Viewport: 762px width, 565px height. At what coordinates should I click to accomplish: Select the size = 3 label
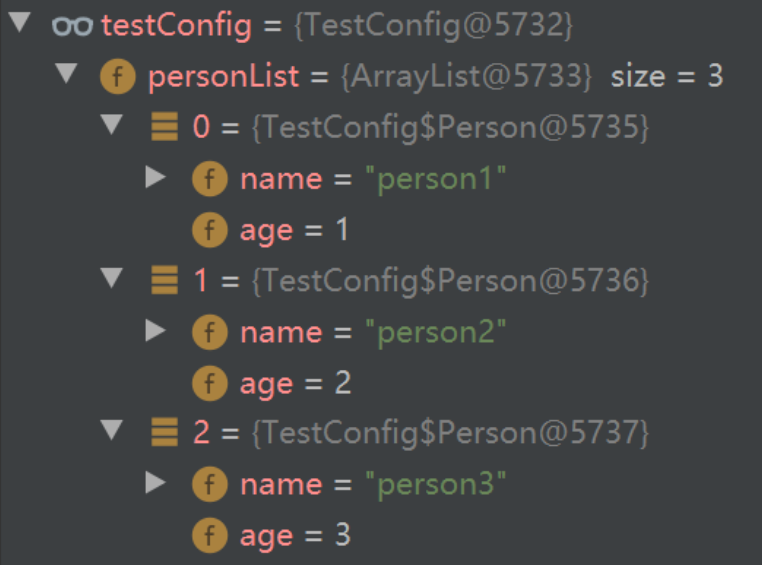pyautogui.click(x=667, y=77)
